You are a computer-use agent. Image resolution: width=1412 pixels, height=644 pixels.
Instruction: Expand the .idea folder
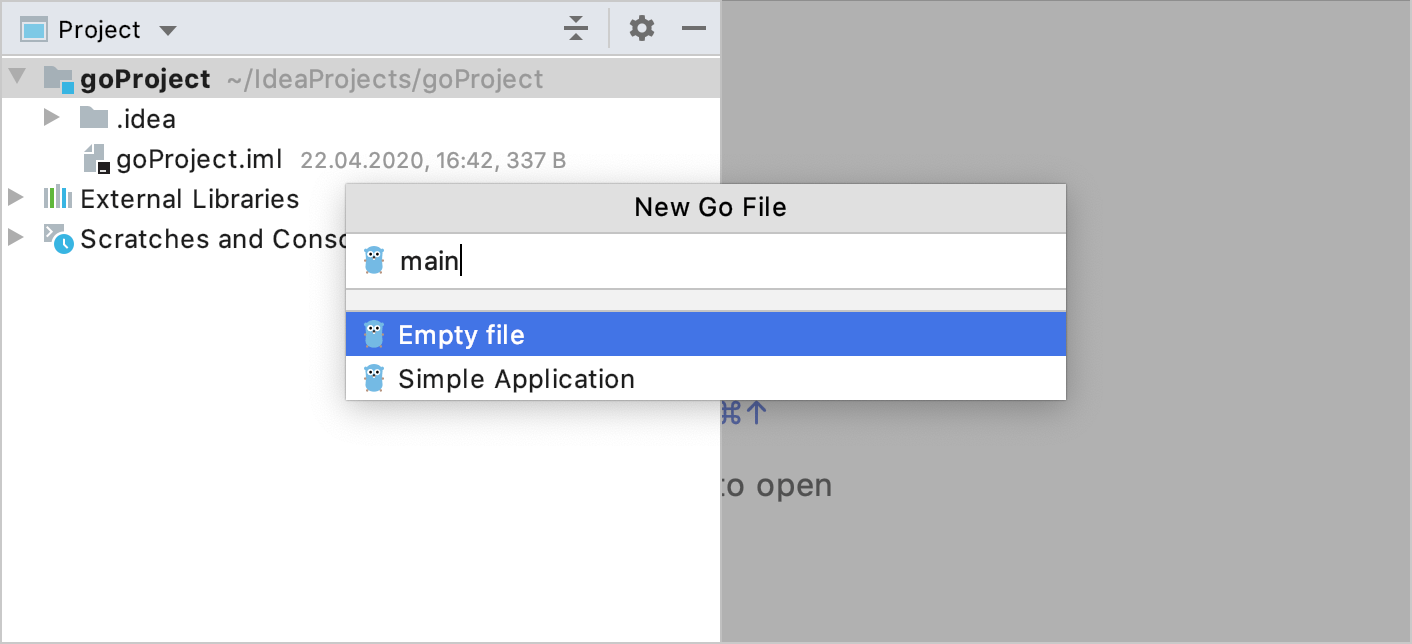point(52,117)
